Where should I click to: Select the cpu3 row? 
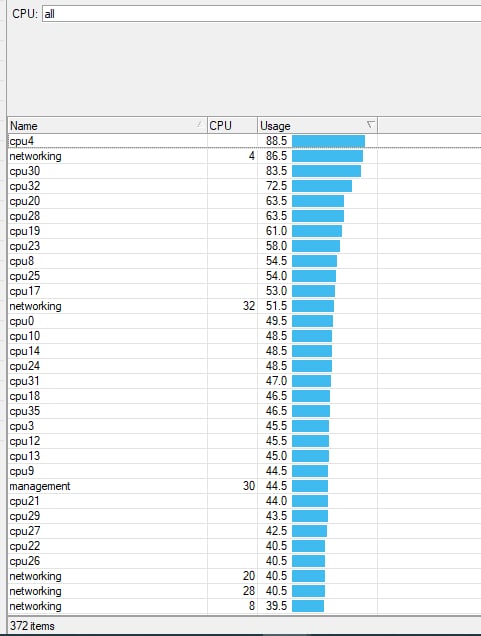pos(244,426)
